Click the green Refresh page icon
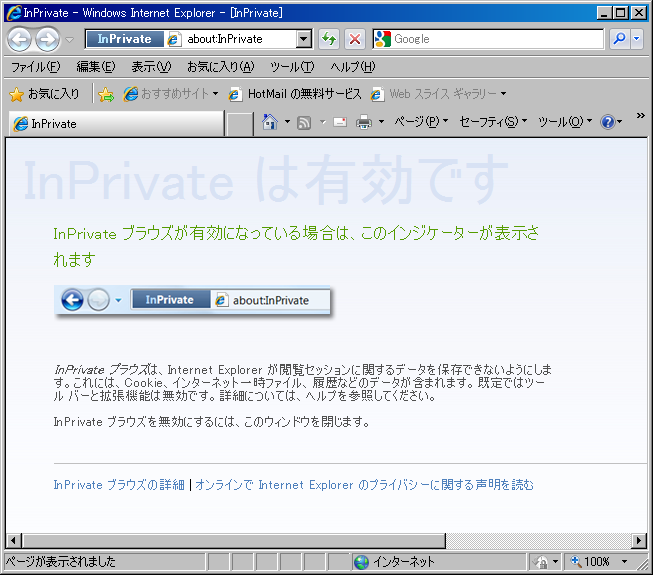Image resolution: width=653 pixels, height=575 pixels. point(329,39)
